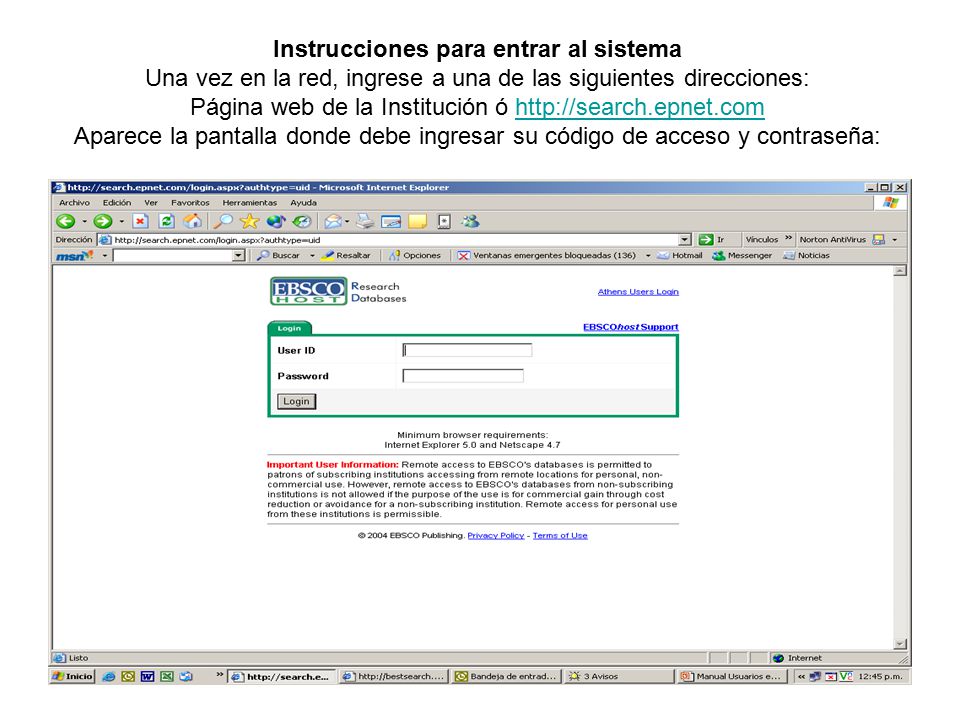Click the Login tab
The width and height of the screenshot is (960, 720).
[290, 328]
